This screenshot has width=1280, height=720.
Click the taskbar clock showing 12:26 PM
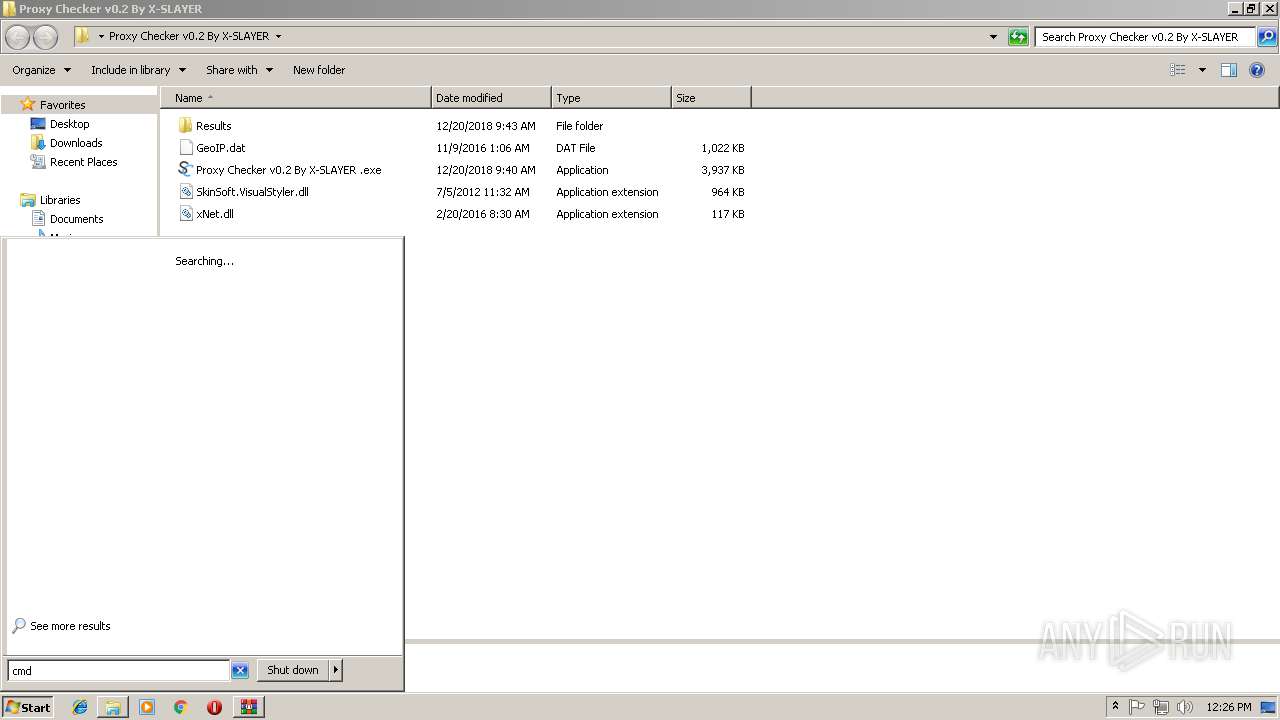click(x=1229, y=707)
